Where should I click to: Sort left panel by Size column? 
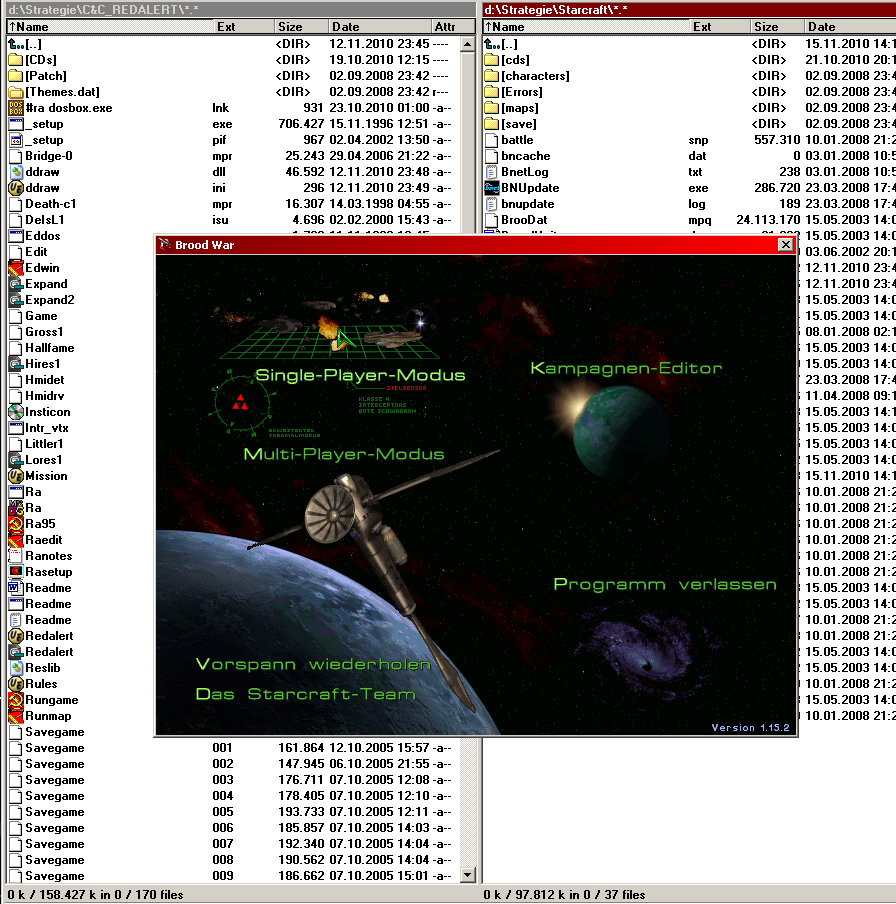pos(302,27)
